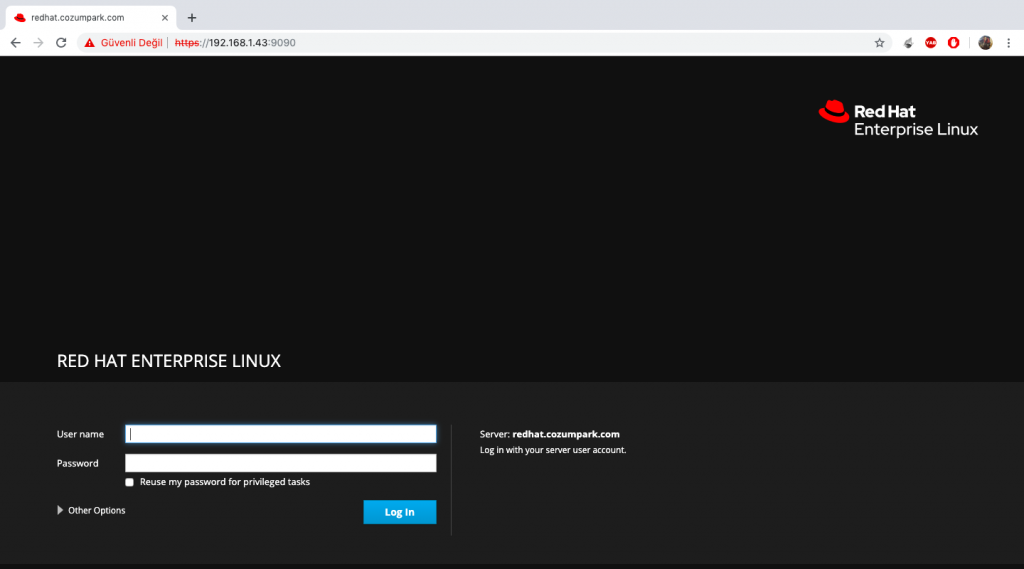This screenshot has height=569, width=1024.
Task: Click 'Log in with your server user account.' text
Action: pos(552,450)
